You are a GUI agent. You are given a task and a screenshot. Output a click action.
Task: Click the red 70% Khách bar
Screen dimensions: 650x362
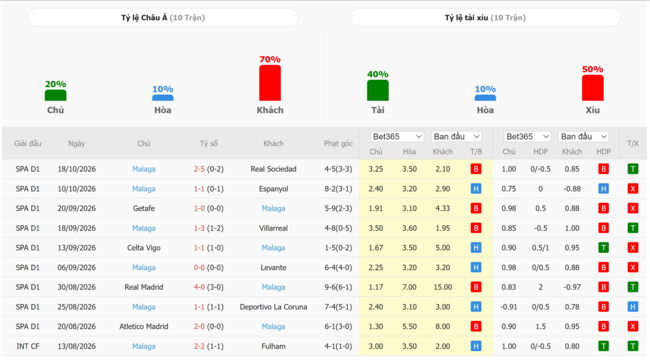pos(270,83)
